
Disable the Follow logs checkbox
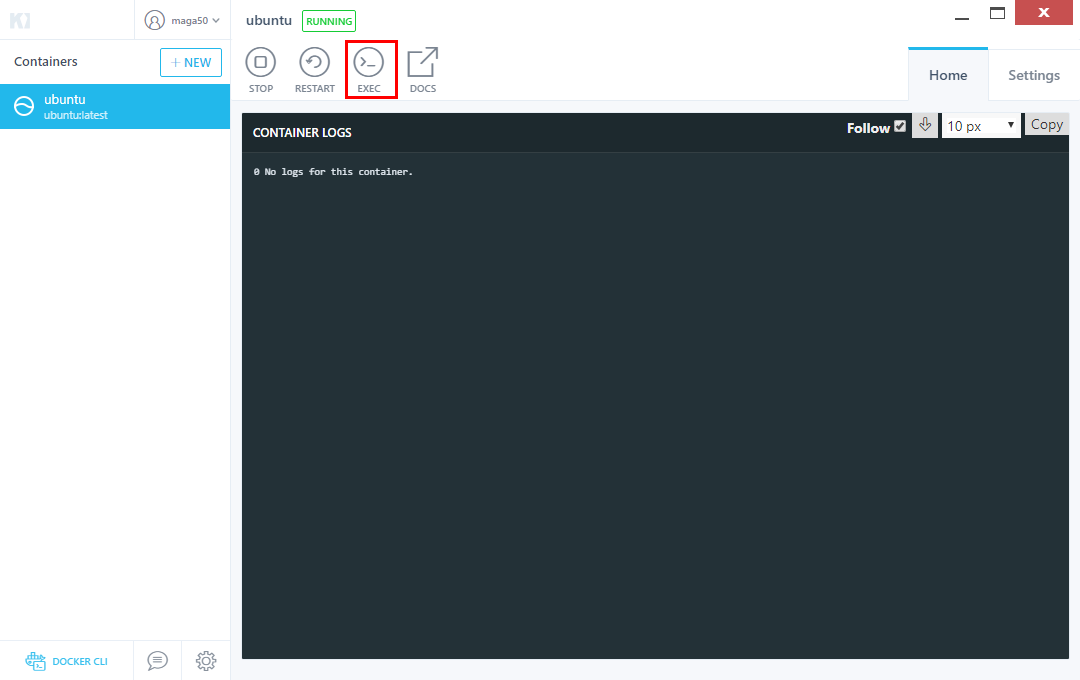pyautogui.click(x=899, y=126)
